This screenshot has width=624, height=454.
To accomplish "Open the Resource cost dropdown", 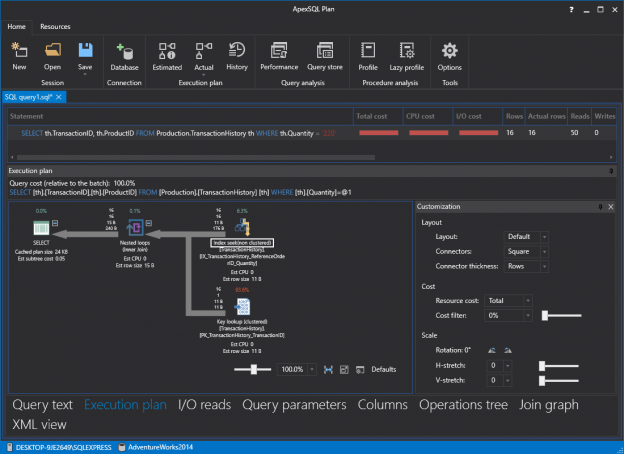I will point(508,301).
